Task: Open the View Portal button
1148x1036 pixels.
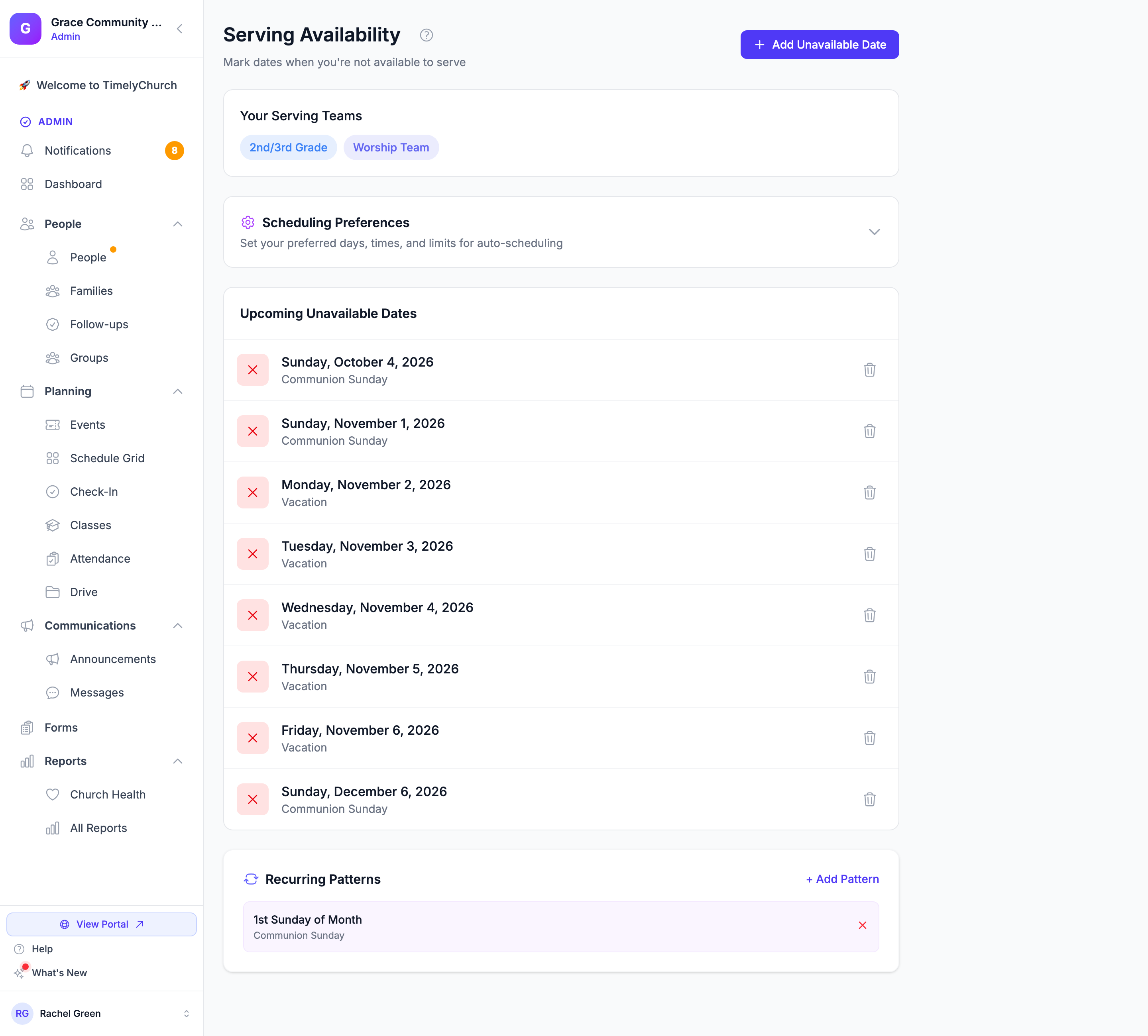Action: [101, 924]
